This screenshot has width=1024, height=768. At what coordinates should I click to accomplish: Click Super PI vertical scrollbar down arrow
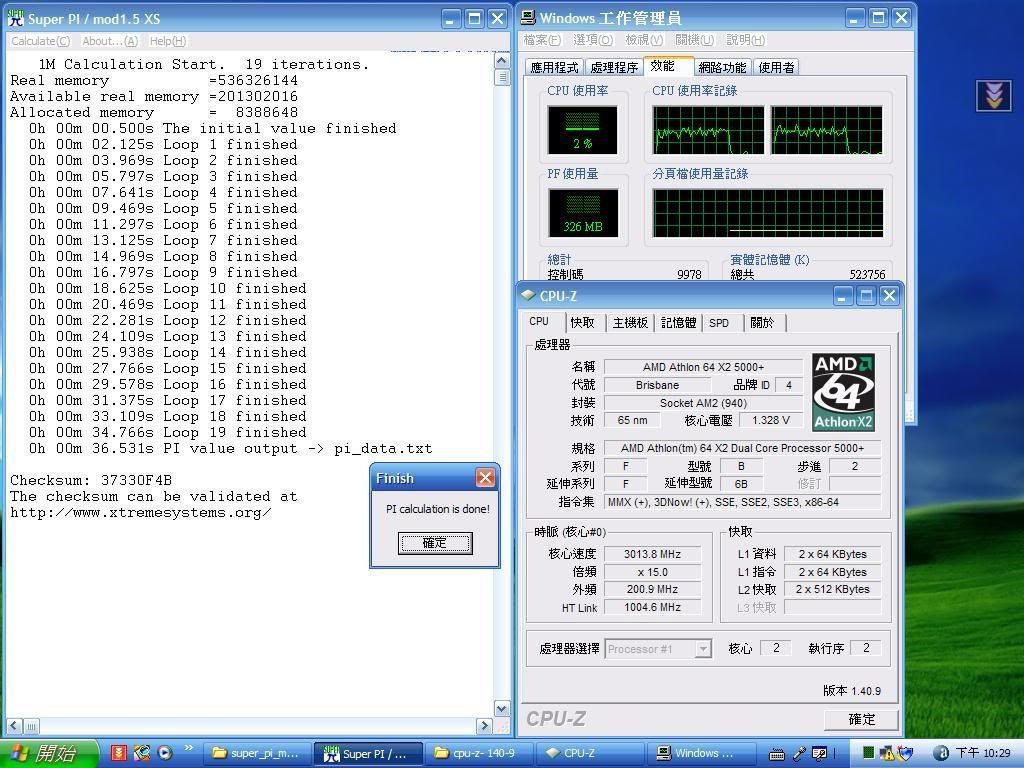pos(502,709)
